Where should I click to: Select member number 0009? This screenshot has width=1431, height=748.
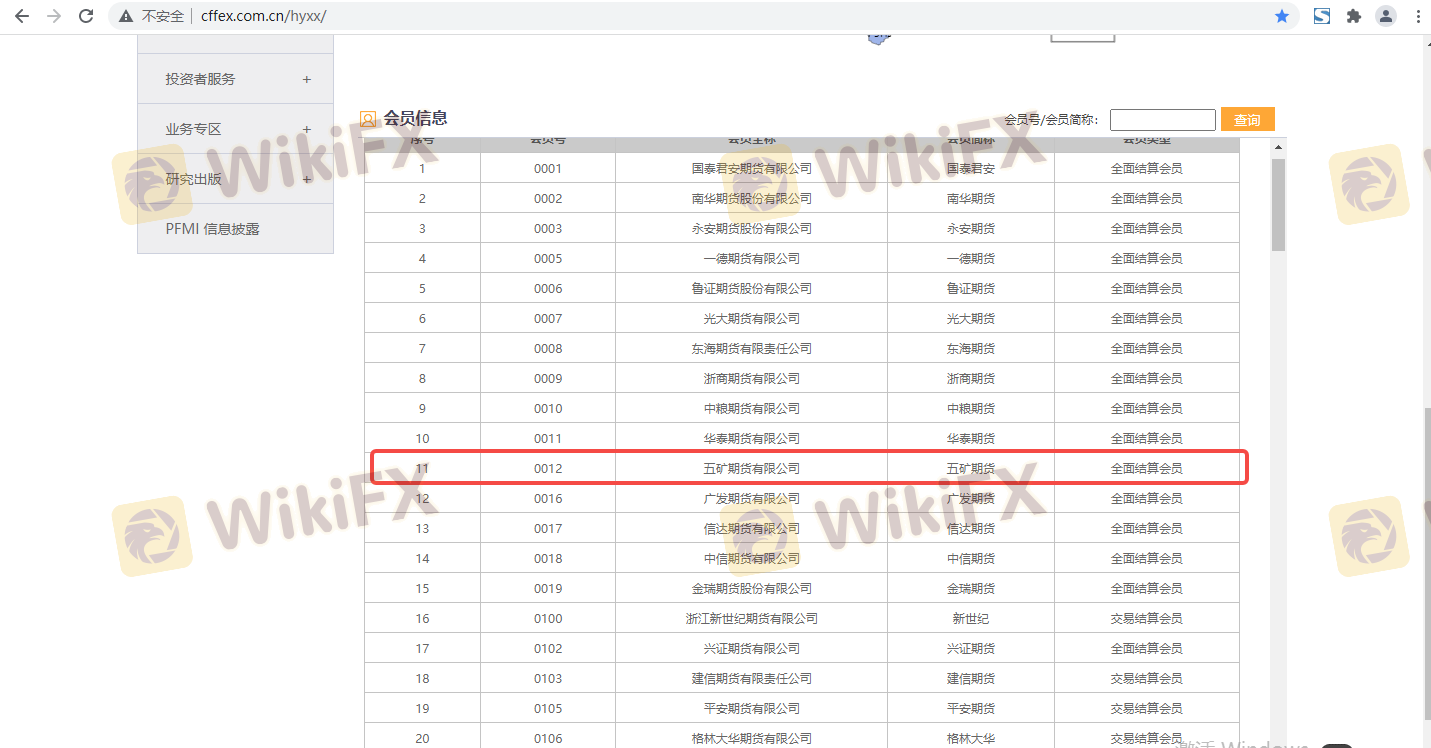click(x=548, y=379)
